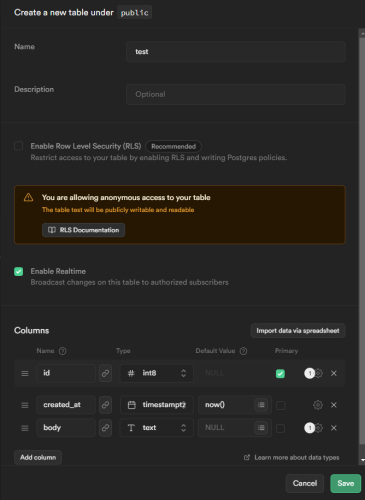Open the timestamptz type dropdown
This screenshot has width=365, height=500.
click(x=157, y=405)
